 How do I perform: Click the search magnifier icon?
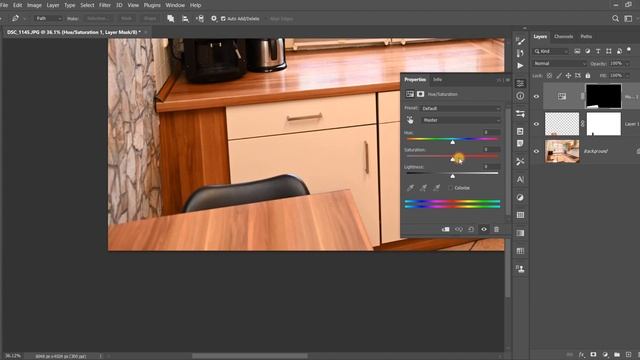click(615, 18)
